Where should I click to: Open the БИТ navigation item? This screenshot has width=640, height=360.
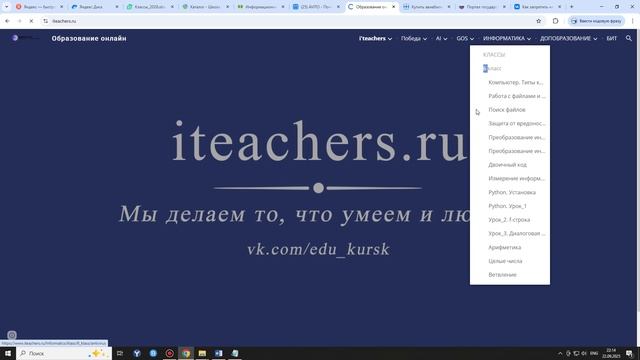pos(611,38)
